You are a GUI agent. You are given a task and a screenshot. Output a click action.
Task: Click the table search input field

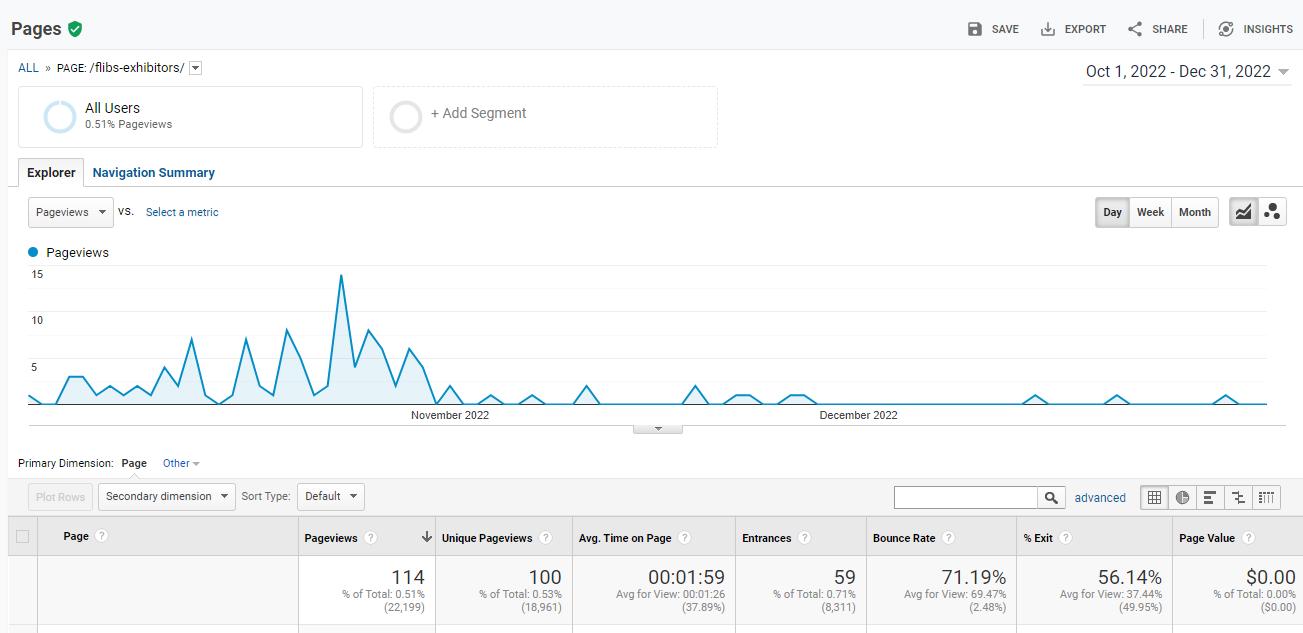966,497
